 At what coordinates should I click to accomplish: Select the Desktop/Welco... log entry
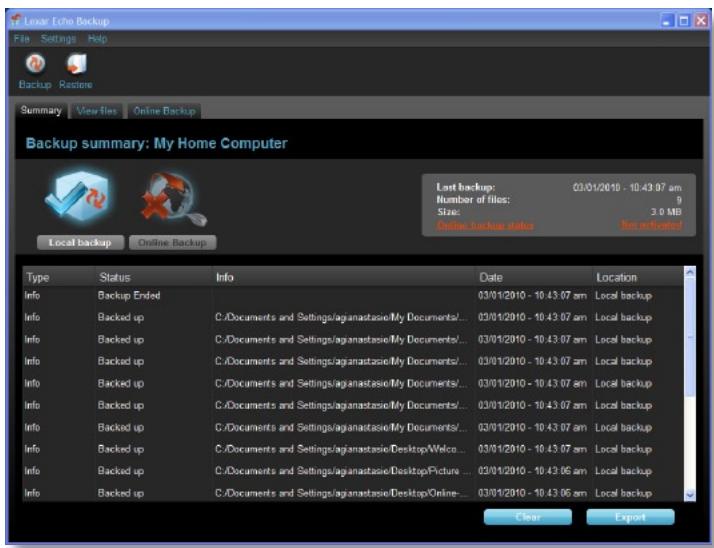353,449
